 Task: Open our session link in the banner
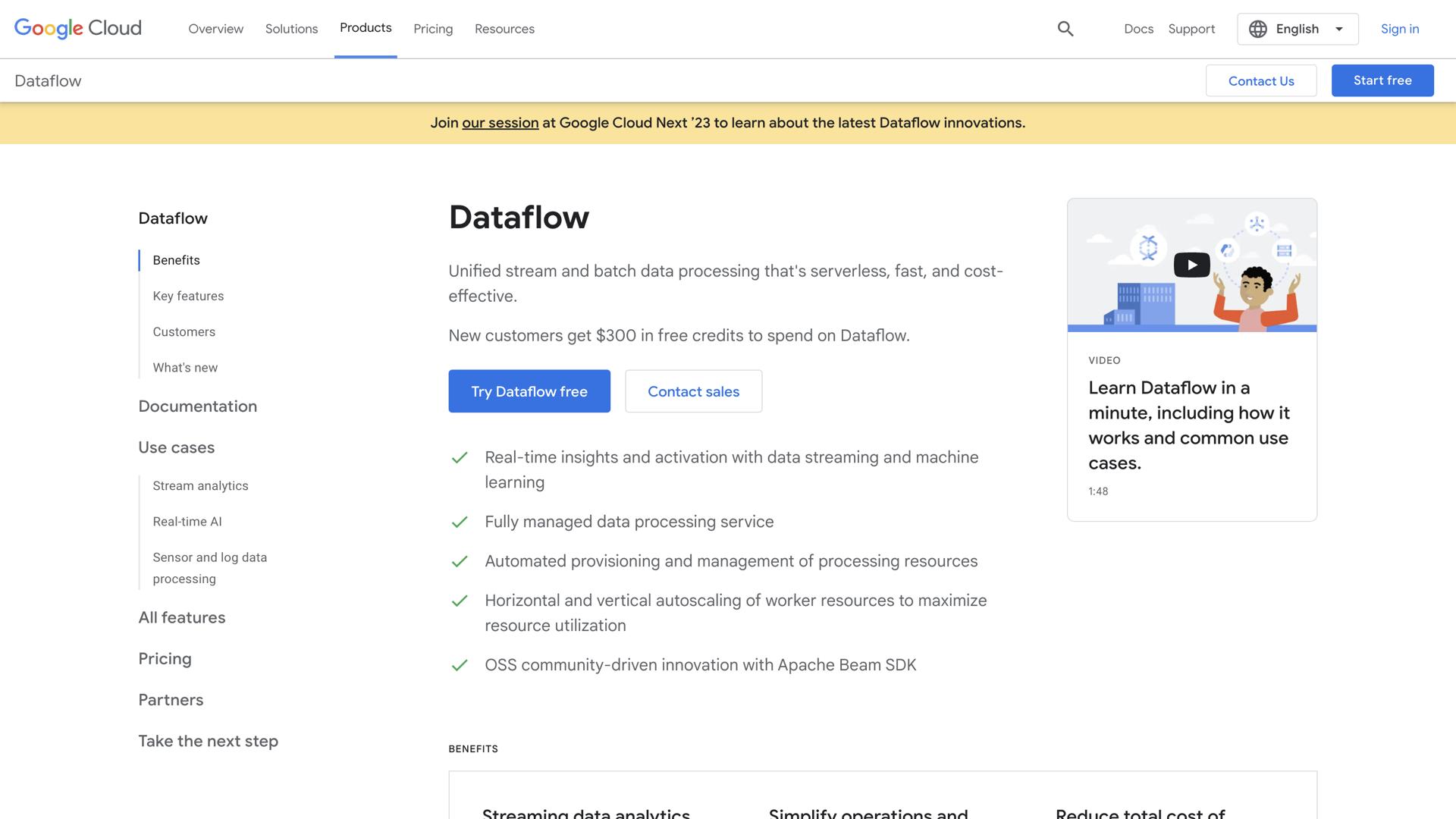[499, 122]
